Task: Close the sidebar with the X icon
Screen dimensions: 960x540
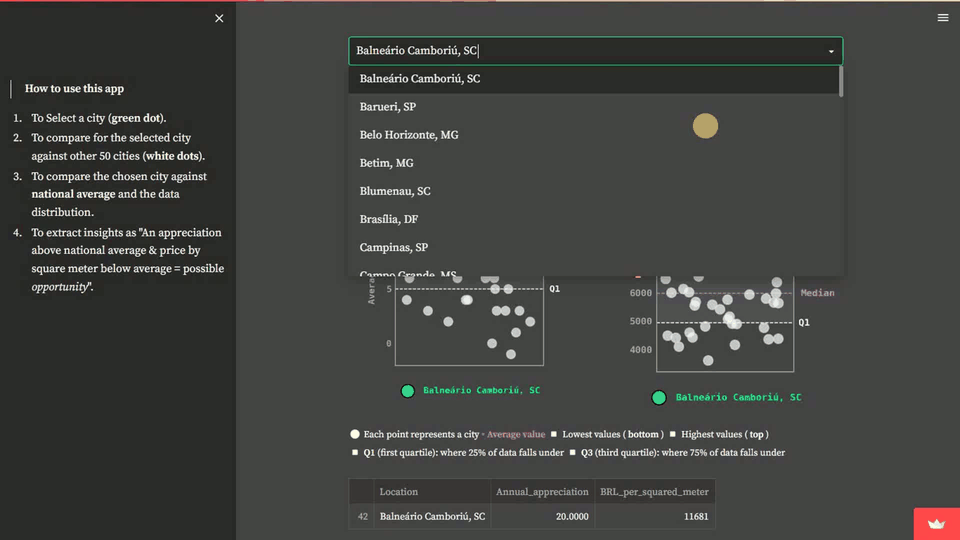Action: (219, 18)
